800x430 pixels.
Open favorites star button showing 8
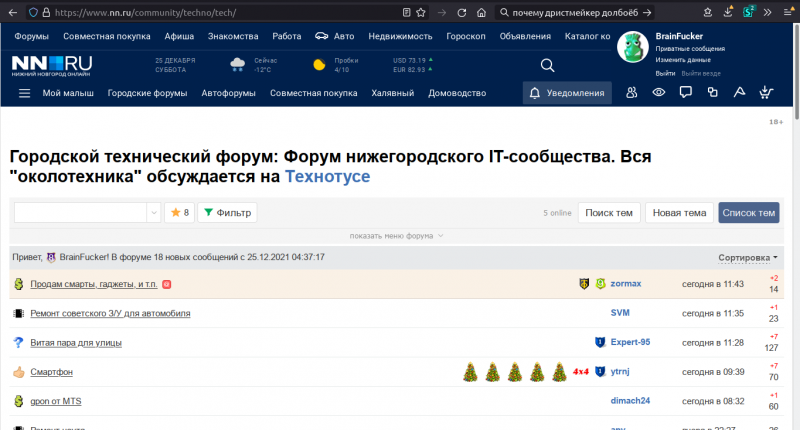point(180,213)
